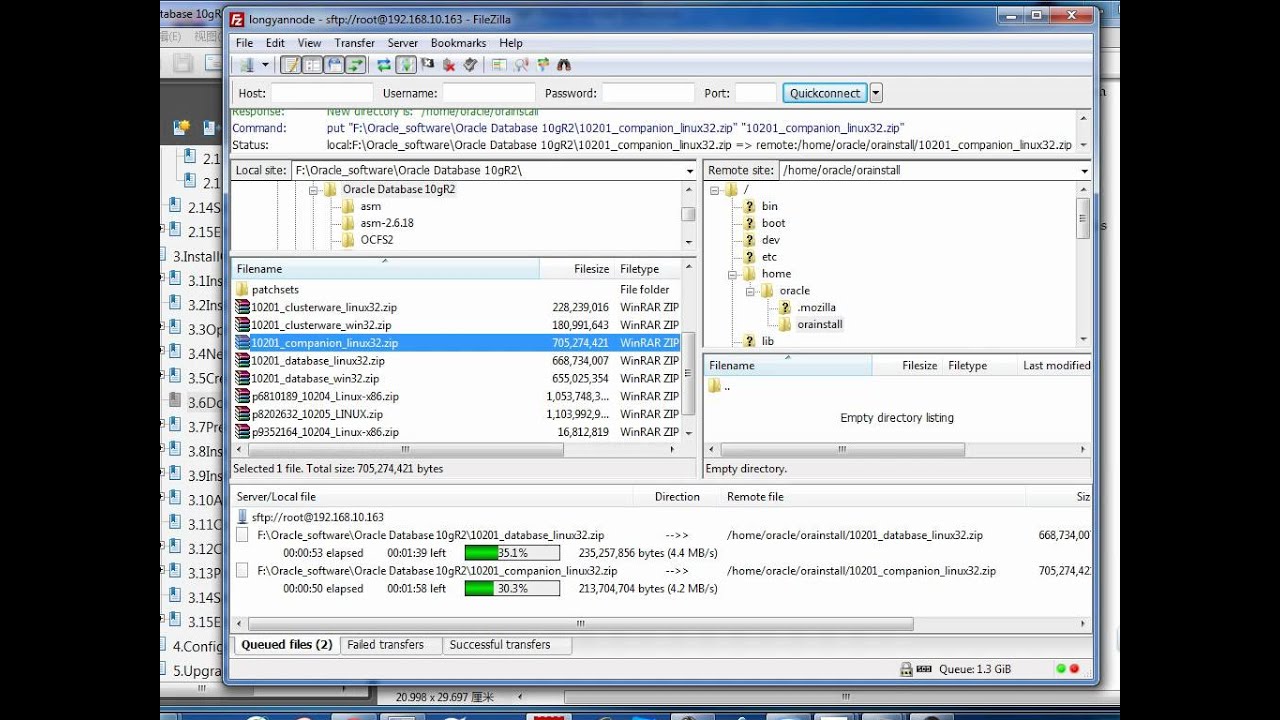The width and height of the screenshot is (1280, 720).
Task: Open the Transfer menu
Action: 355,43
